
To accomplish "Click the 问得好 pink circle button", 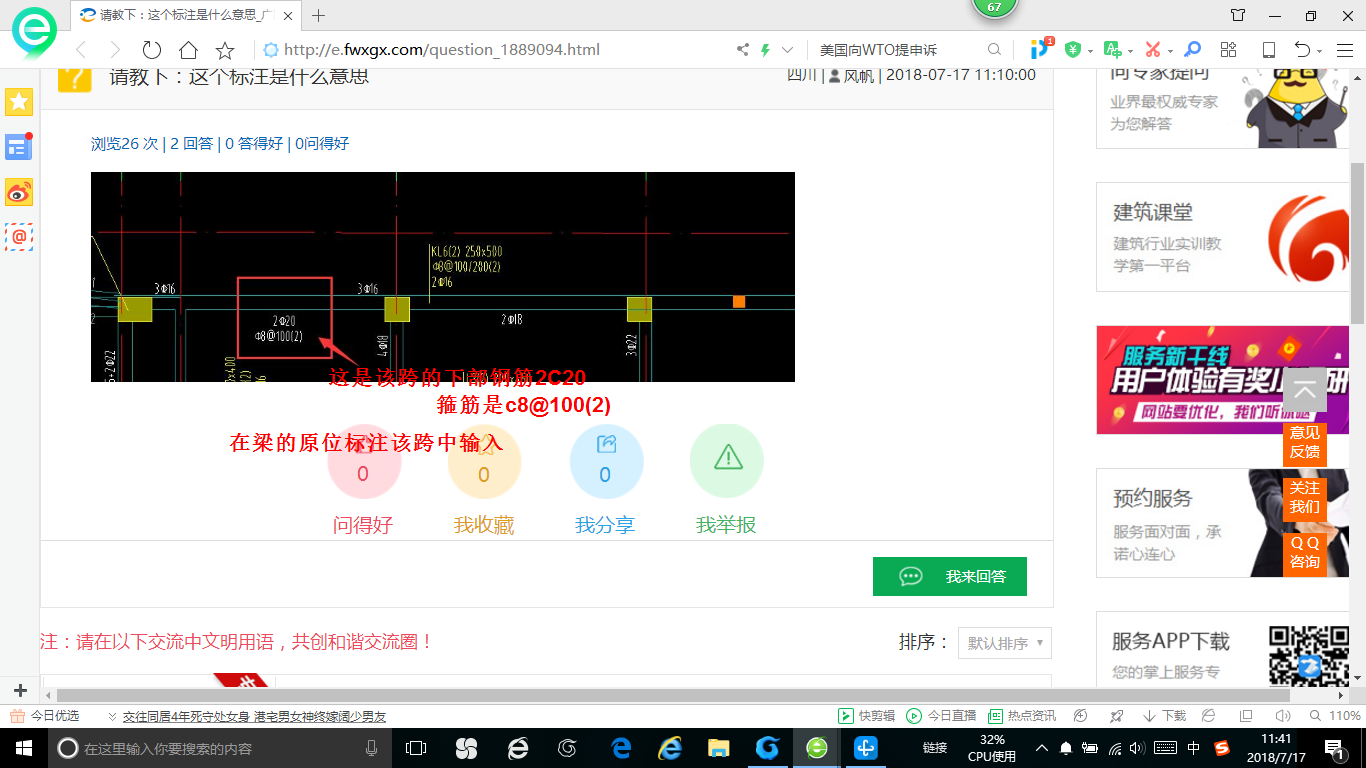I will coord(363,462).
